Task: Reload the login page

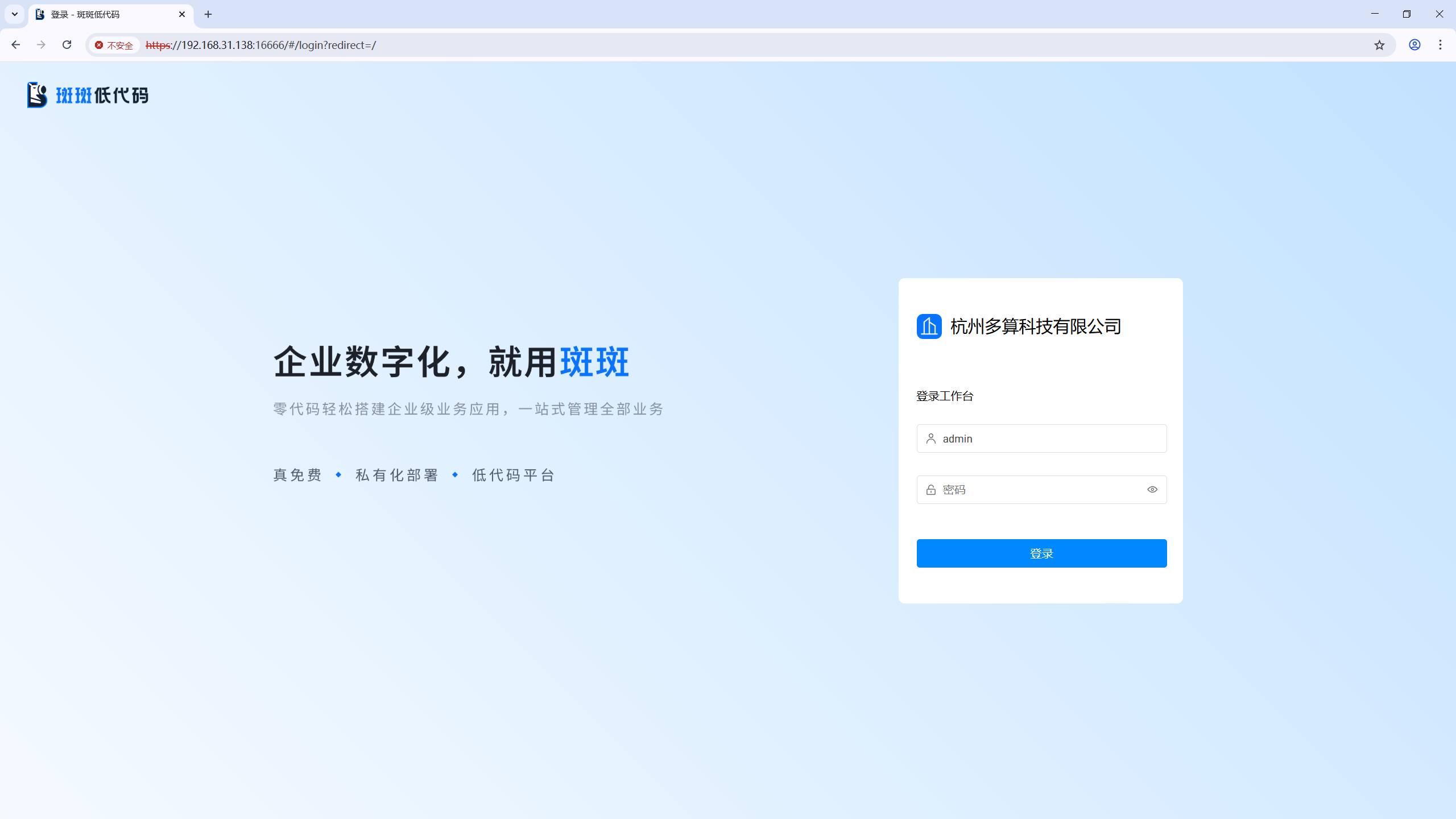Action: click(x=67, y=45)
